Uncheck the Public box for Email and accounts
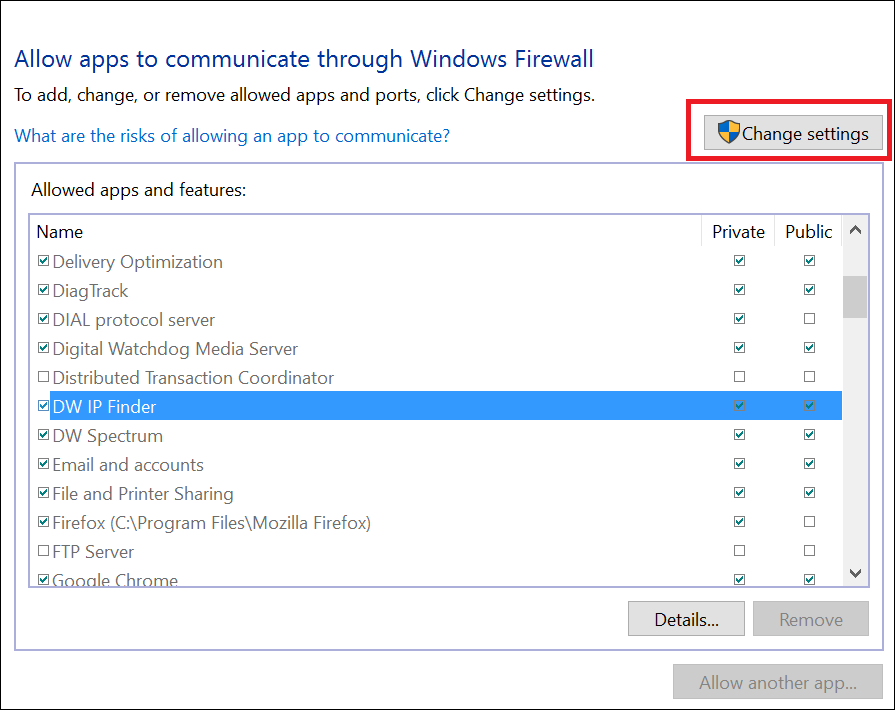 tap(809, 463)
